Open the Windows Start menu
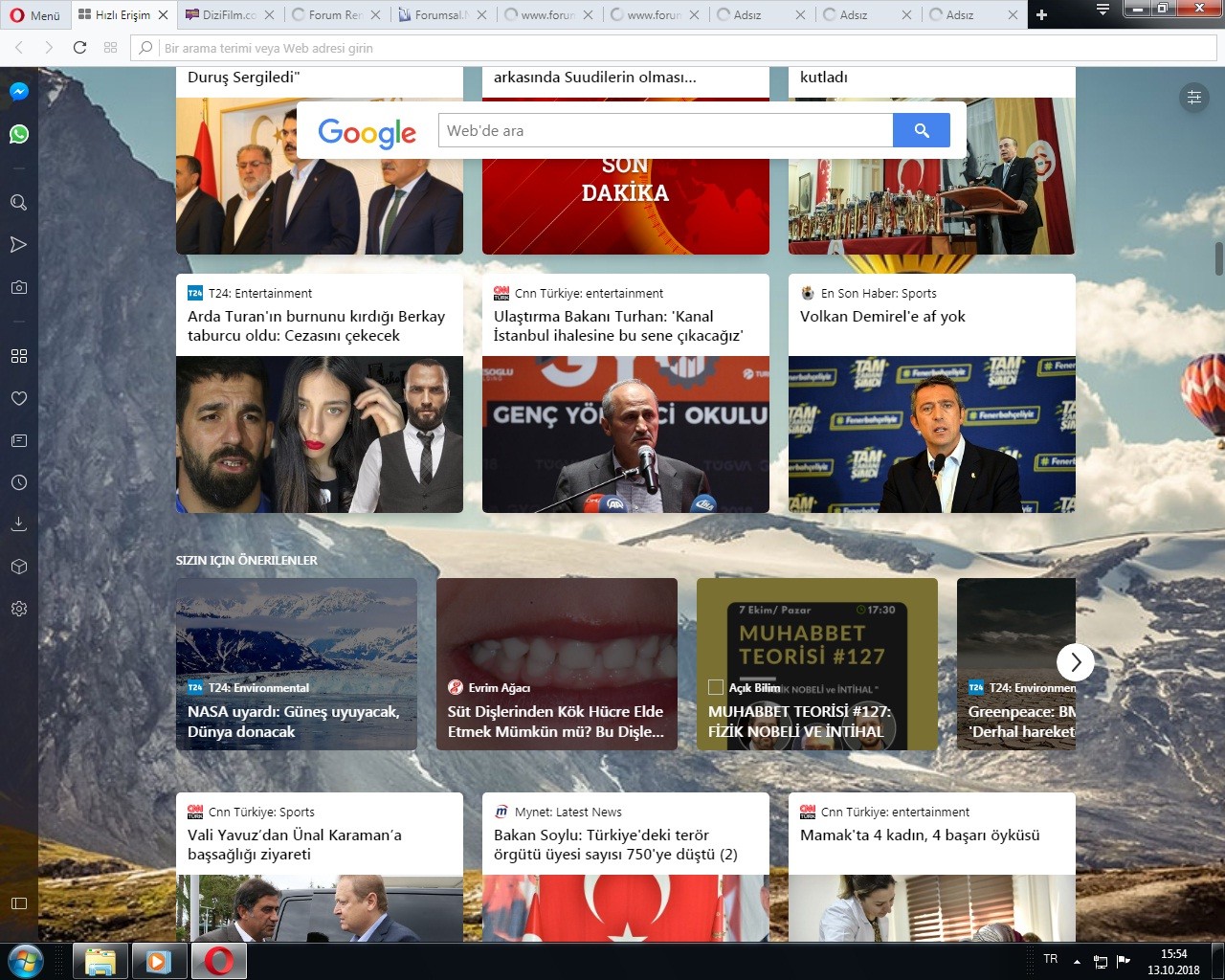1225x980 pixels. 25,961
